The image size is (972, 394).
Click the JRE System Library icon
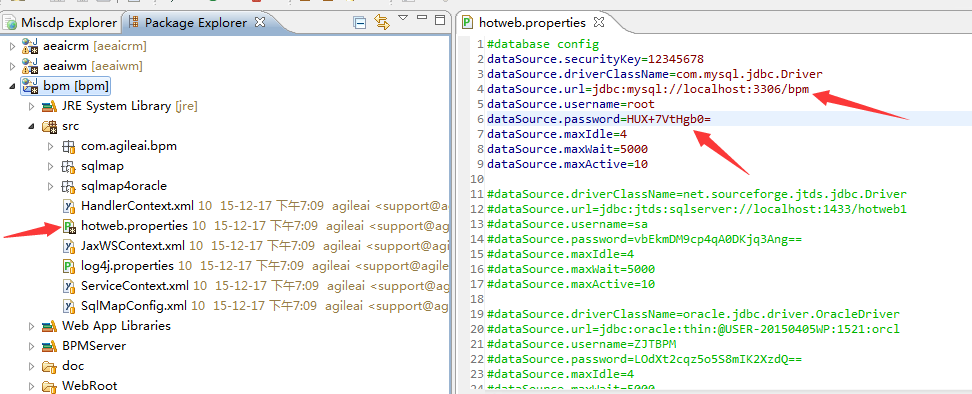[x=50, y=106]
